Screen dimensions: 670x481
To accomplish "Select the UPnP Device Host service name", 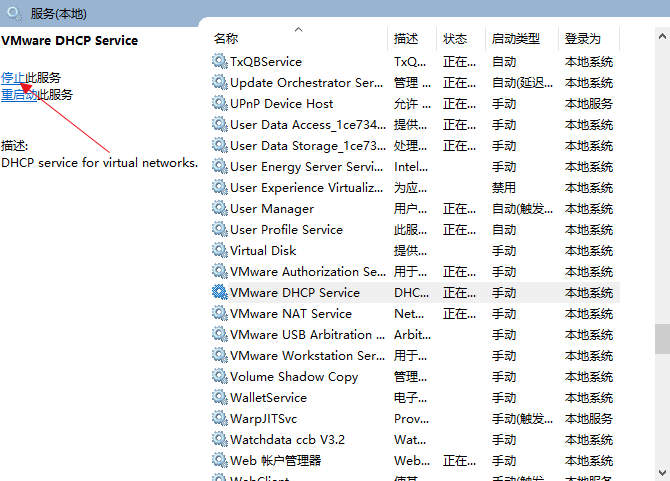I will tap(281, 103).
